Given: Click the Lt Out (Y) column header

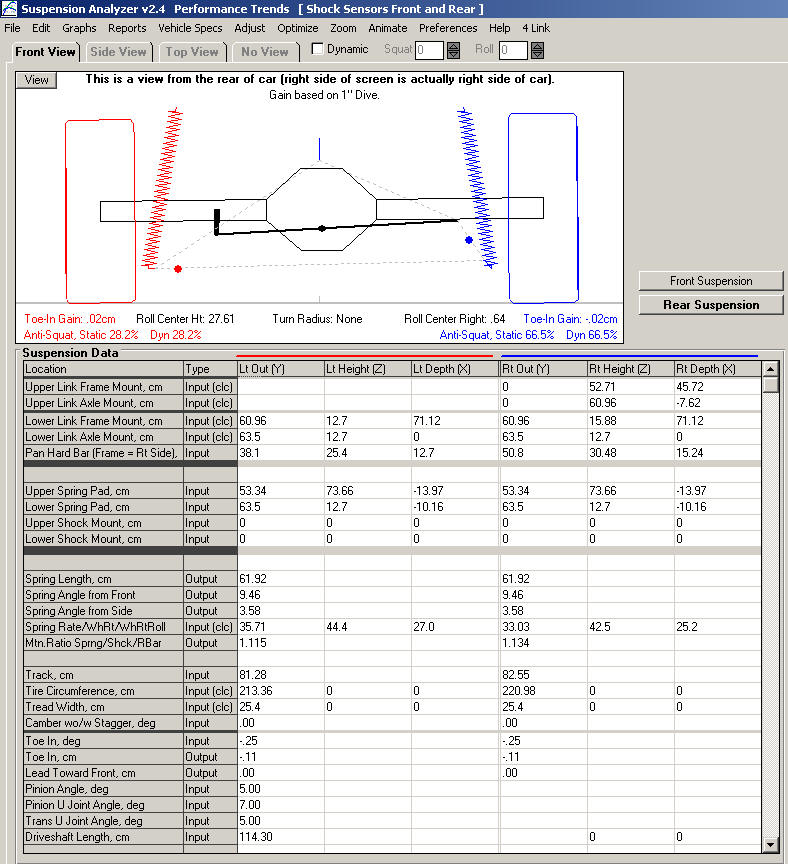Looking at the screenshot, I should click(x=280, y=369).
